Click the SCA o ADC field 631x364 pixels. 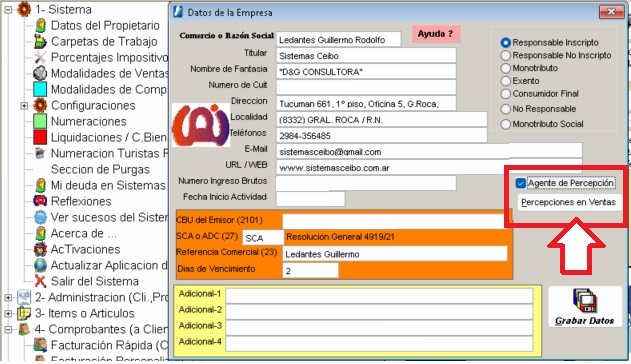tap(263, 238)
